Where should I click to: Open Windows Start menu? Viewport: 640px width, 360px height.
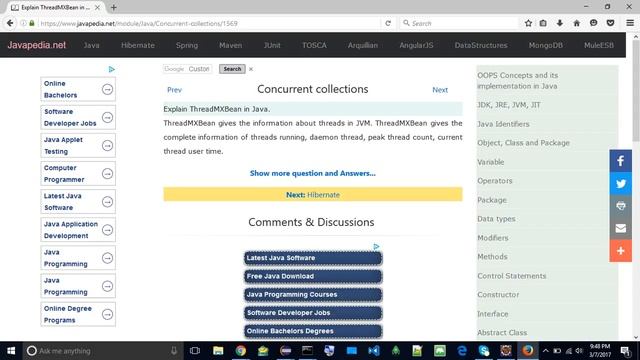click(11, 351)
